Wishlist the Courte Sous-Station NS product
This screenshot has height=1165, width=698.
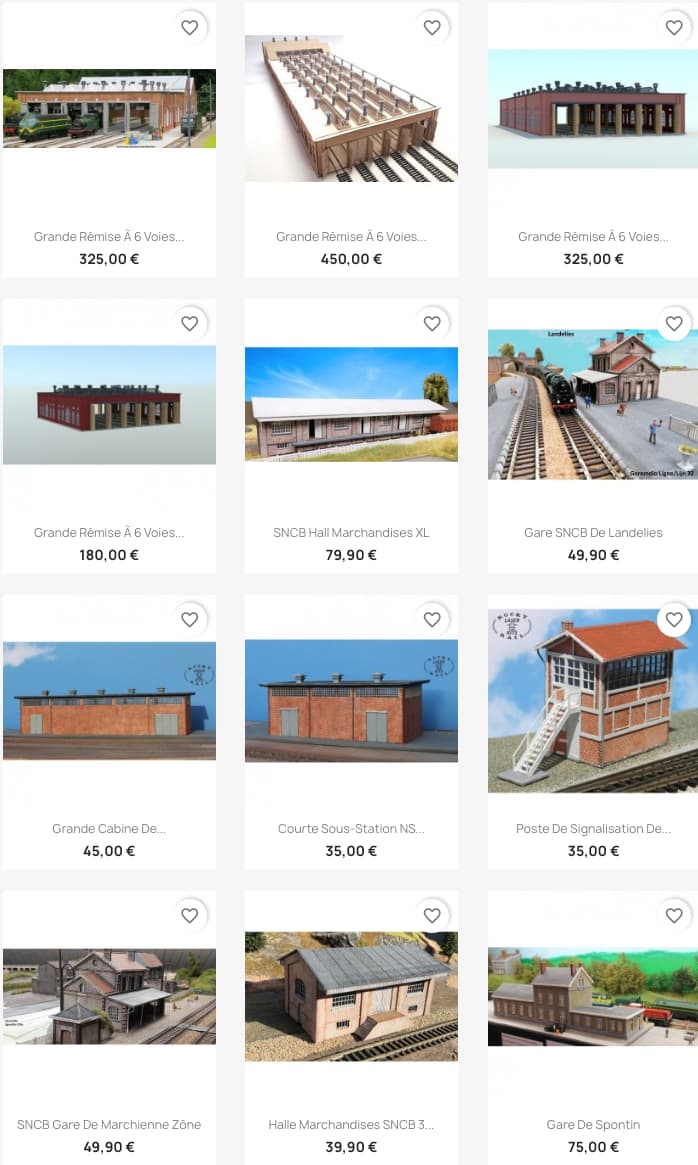(x=432, y=620)
